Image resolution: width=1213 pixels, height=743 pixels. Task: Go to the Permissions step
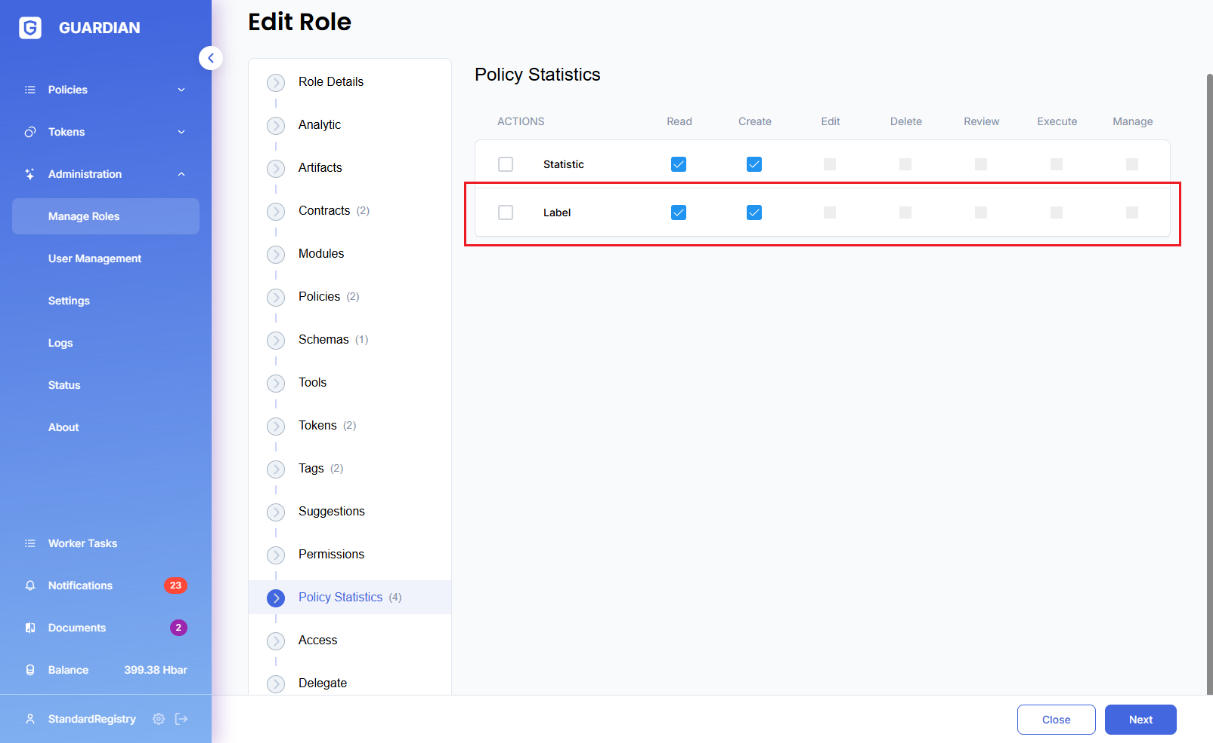(x=331, y=554)
